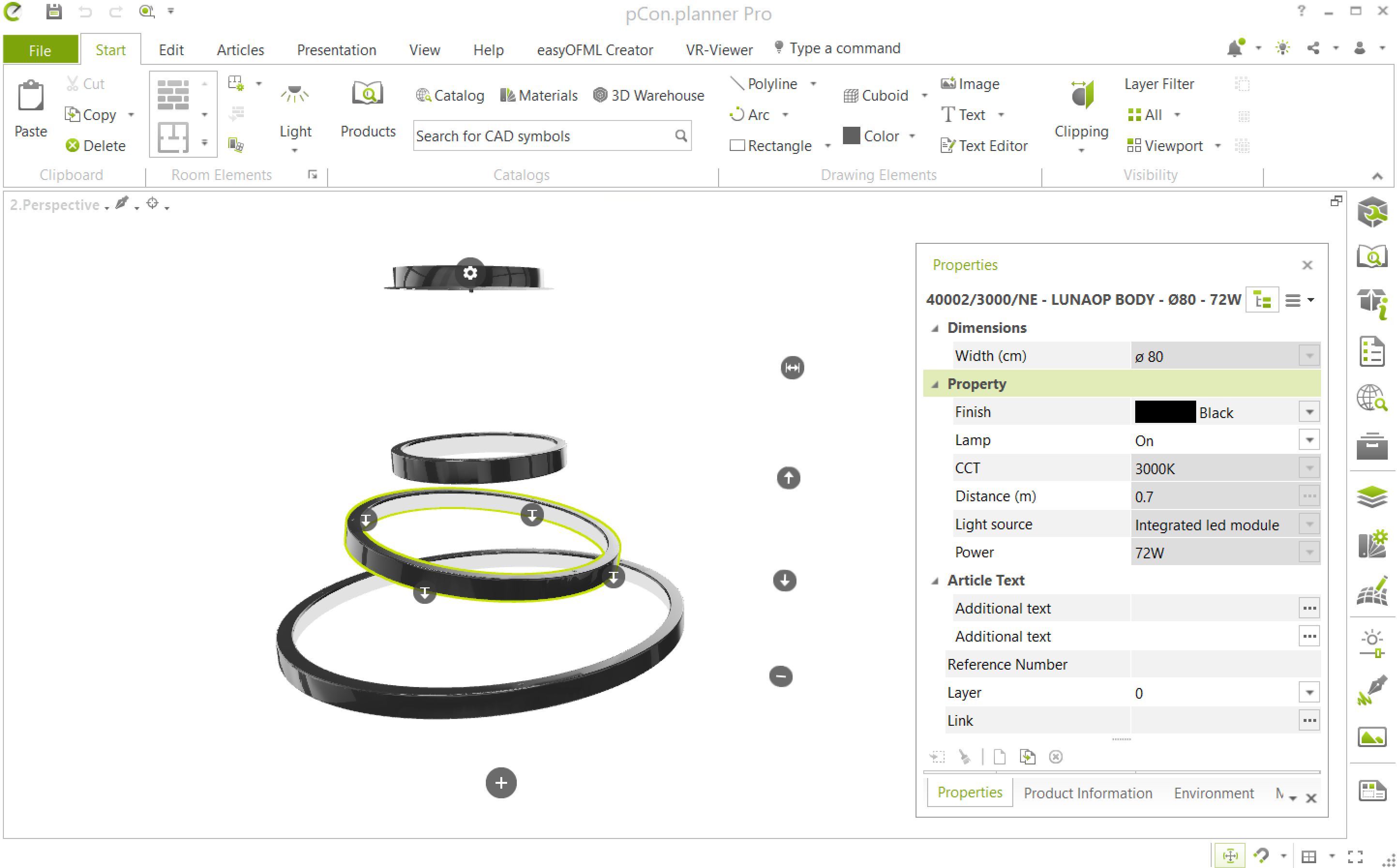
Task: Click the Redo arrow icon
Action: pyautogui.click(x=116, y=12)
